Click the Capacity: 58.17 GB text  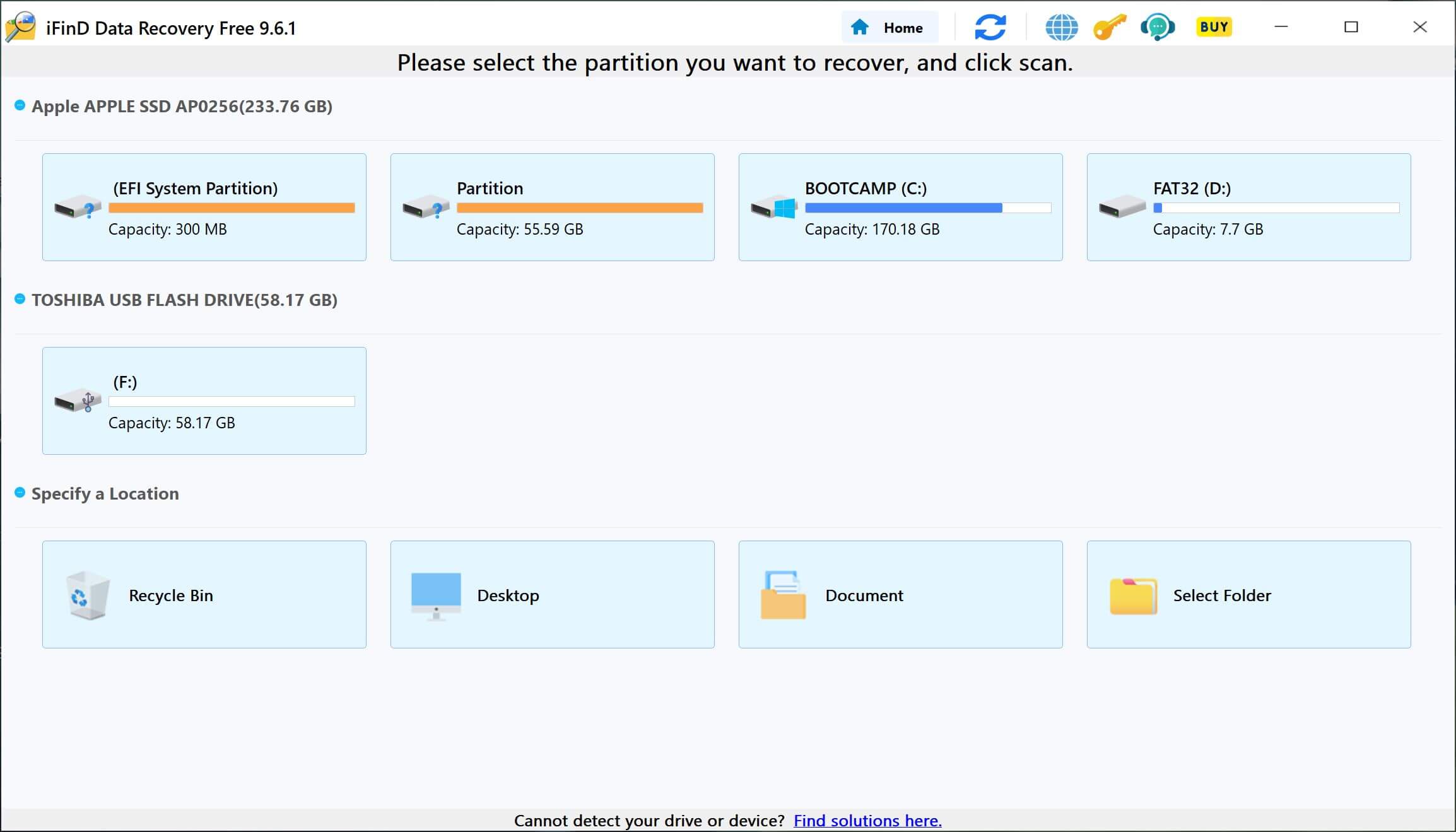click(x=172, y=423)
